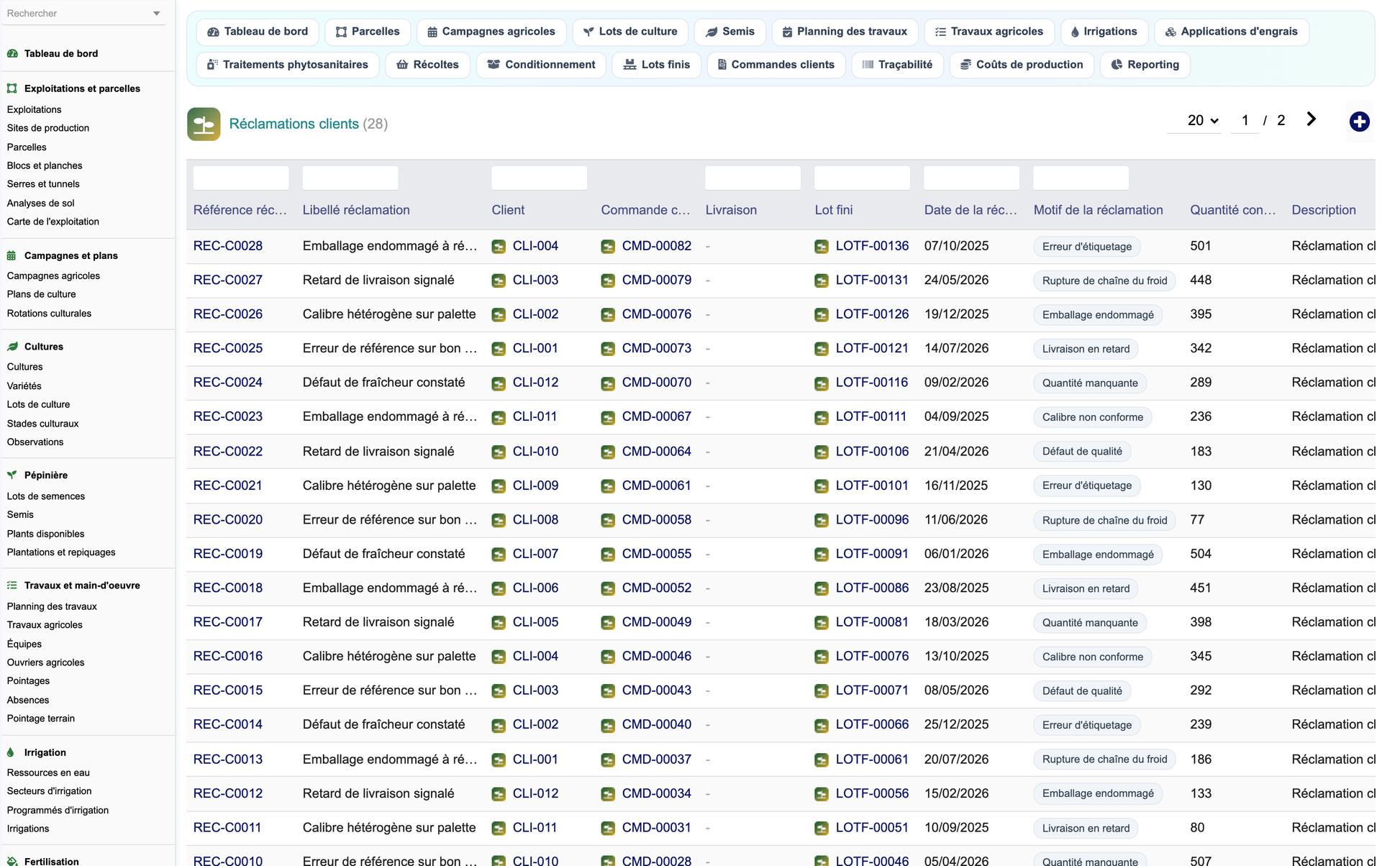
Task: Open Ouvriers agricoles in sidebar
Action: (45, 662)
